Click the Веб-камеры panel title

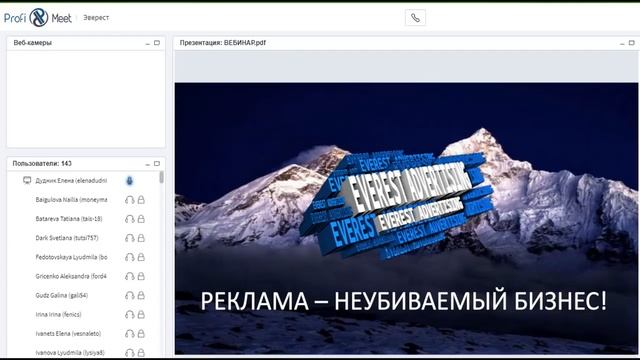tap(33, 43)
